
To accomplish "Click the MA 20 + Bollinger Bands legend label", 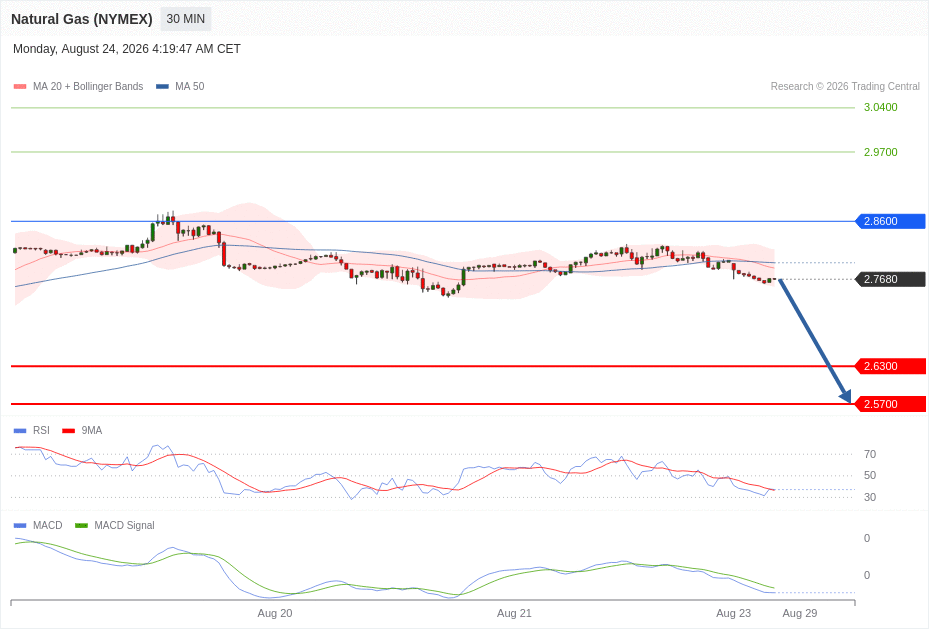I will click(88, 86).
